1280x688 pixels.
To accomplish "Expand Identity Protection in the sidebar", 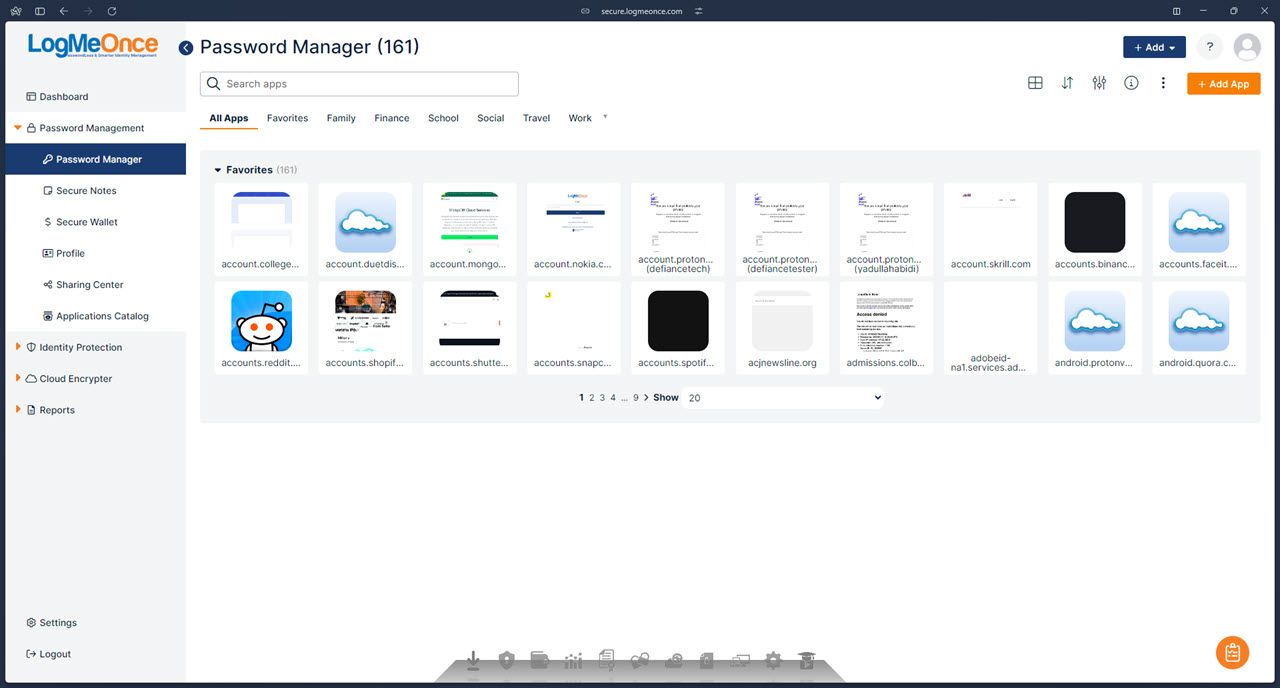I will pyautogui.click(x=18, y=347).
